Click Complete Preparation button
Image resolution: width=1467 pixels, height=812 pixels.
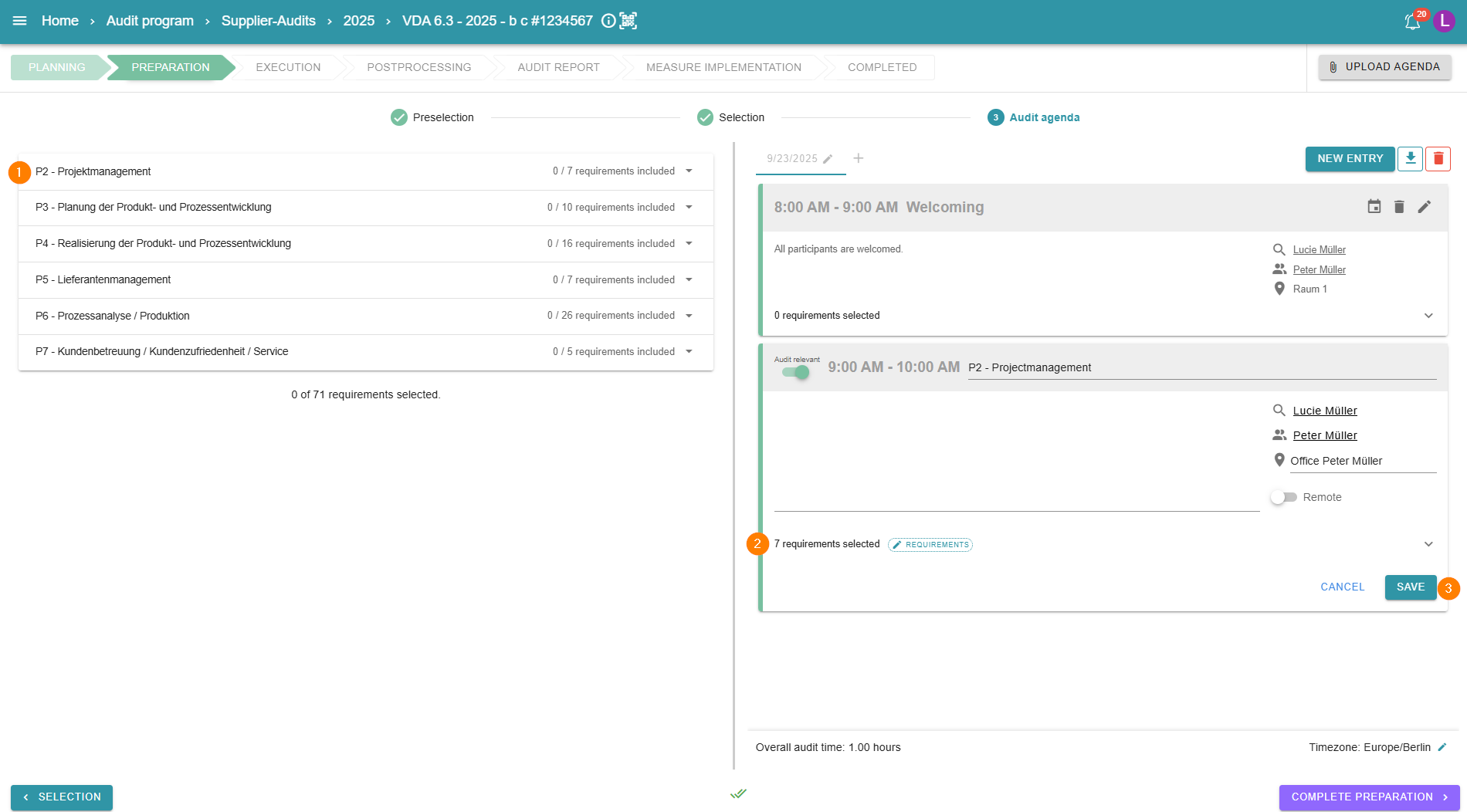(x=1368, y=797)
